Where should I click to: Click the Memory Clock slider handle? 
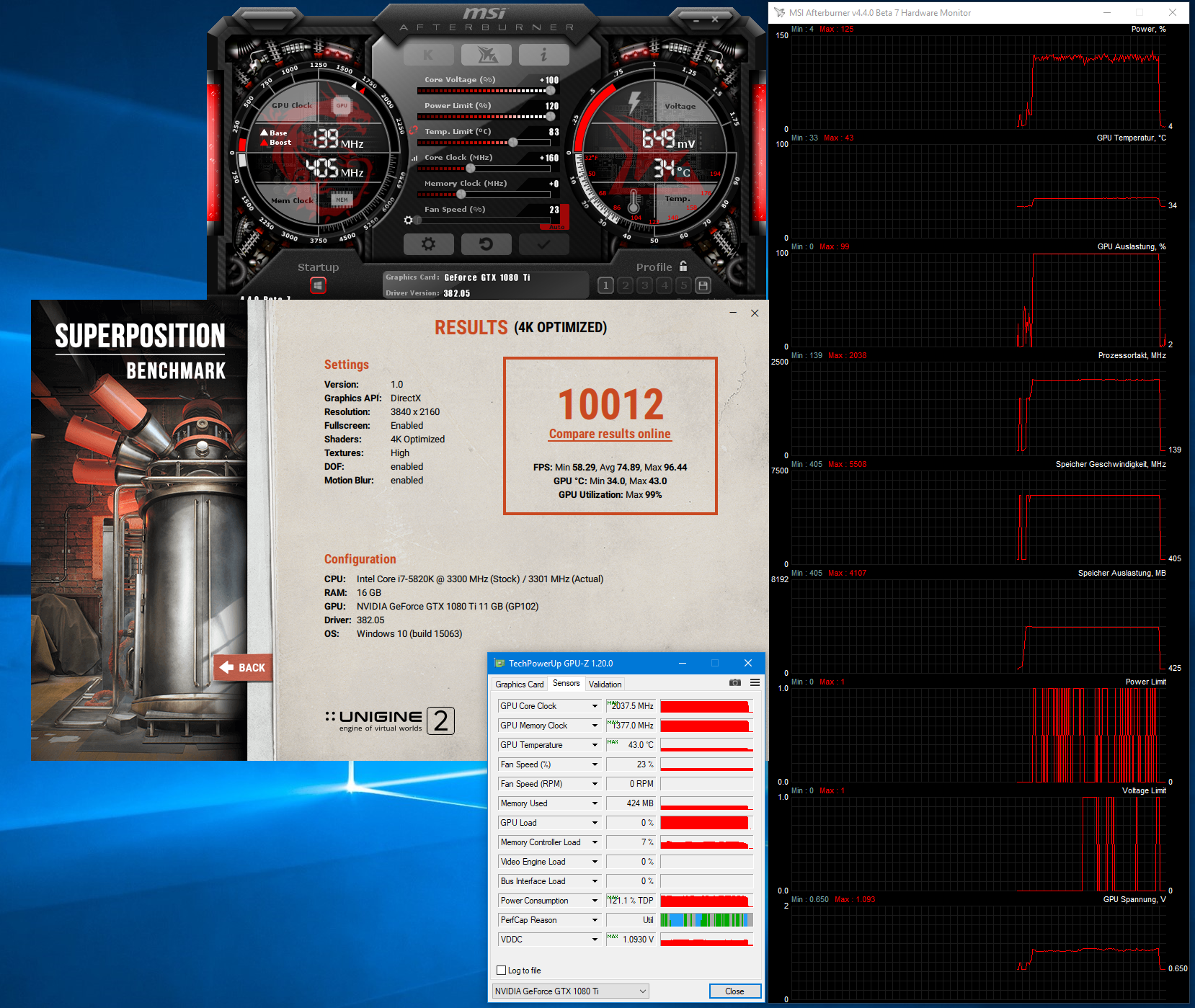click(461, 195)
